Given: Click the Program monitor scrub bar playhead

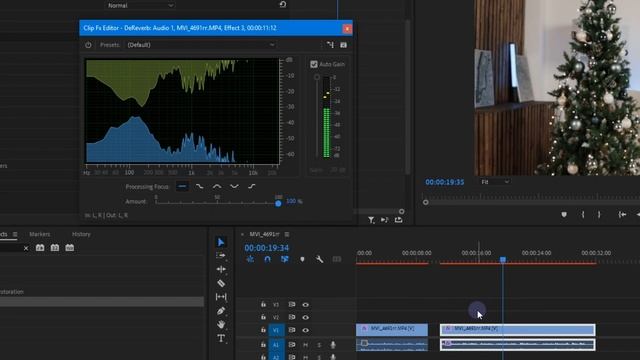Looking at the screenshot, I should point(425,202).
